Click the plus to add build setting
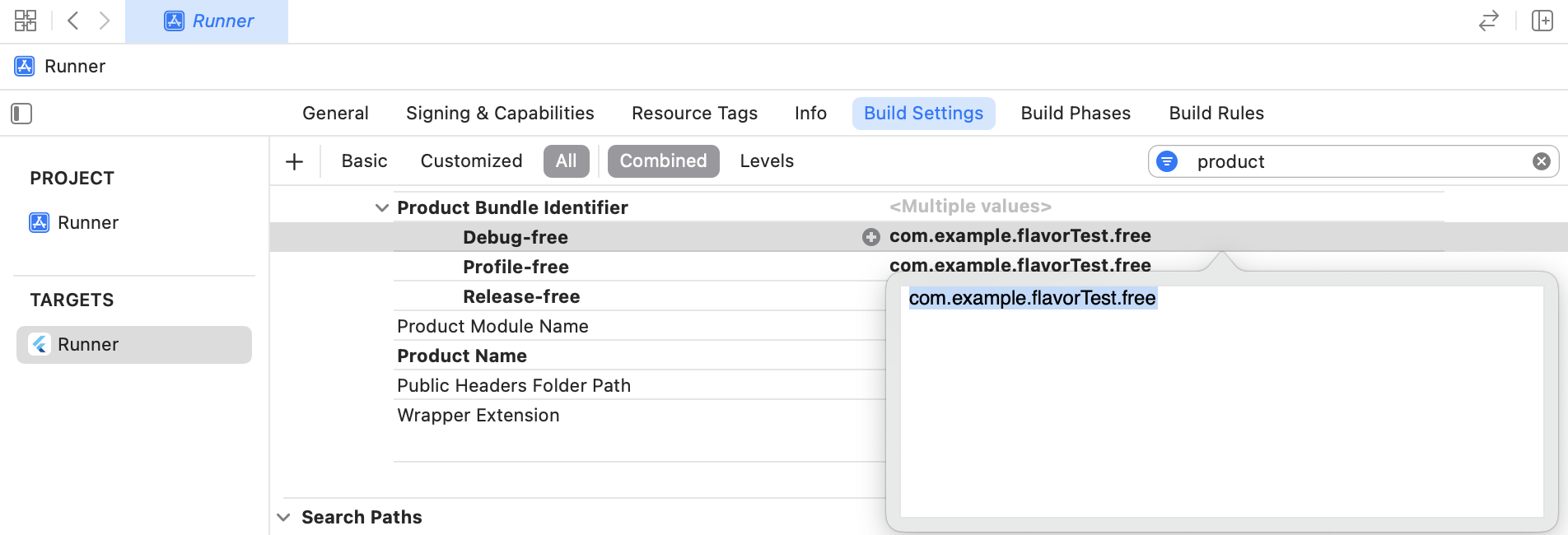The height and width of the screenshot is (535, 1568). (x=294, y=161)
